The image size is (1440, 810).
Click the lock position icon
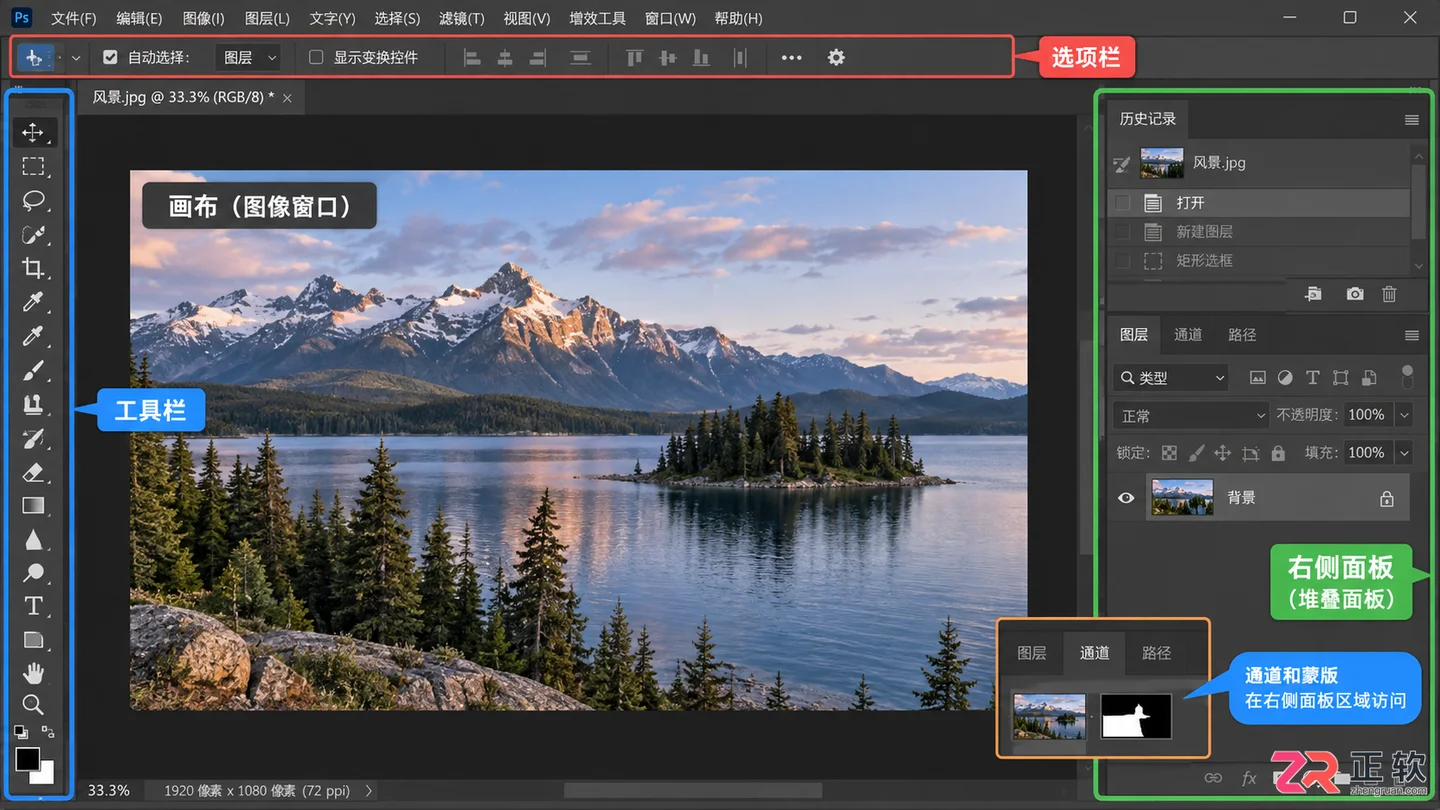point(1222,453)
